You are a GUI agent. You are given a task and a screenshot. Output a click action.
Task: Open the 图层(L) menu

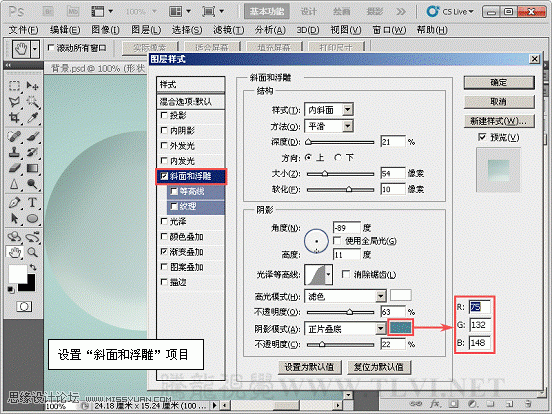[x=146, y=30]
